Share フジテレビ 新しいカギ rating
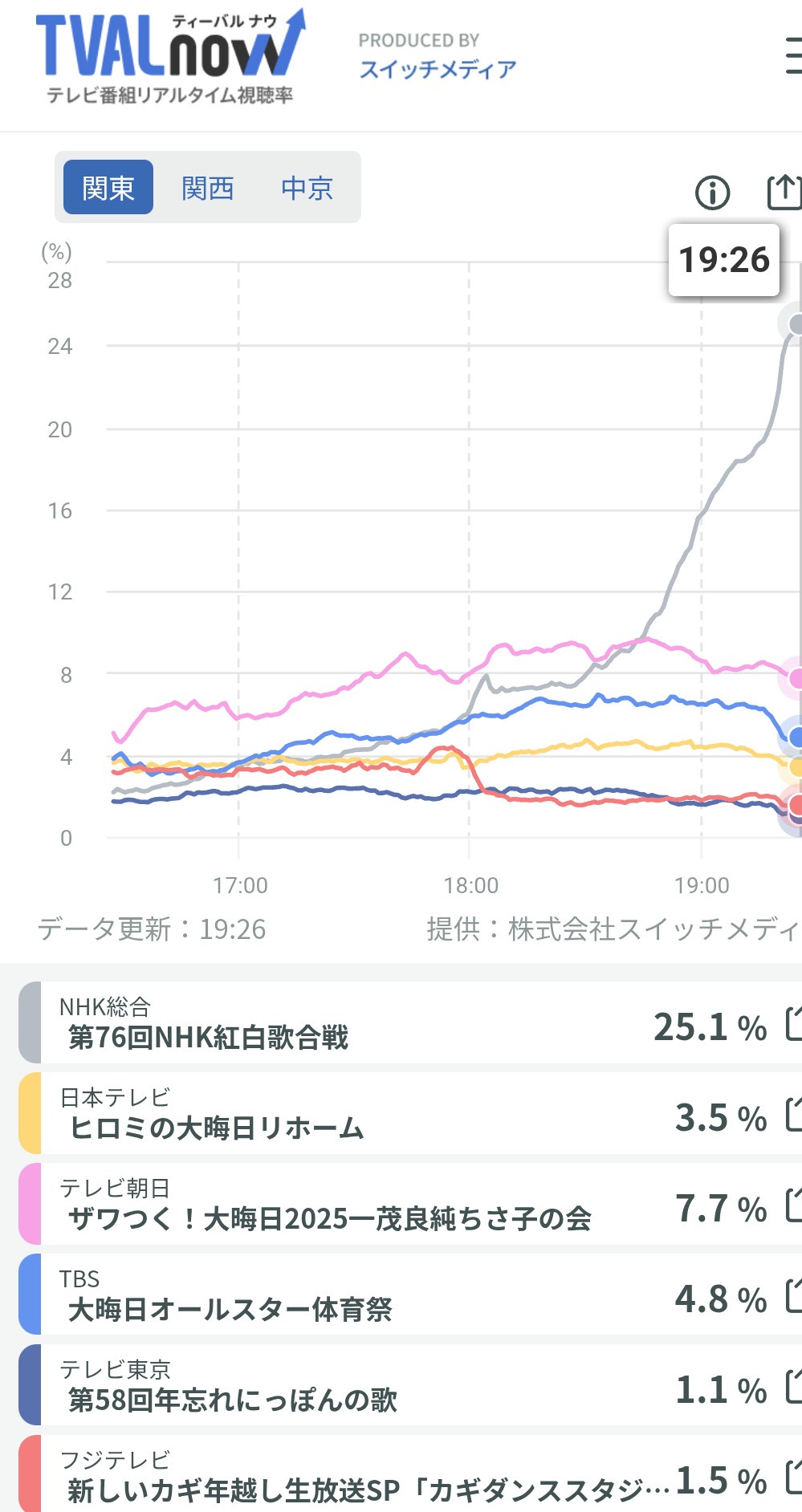Viewport: 802px width, 1512px height. [793, 1477]
